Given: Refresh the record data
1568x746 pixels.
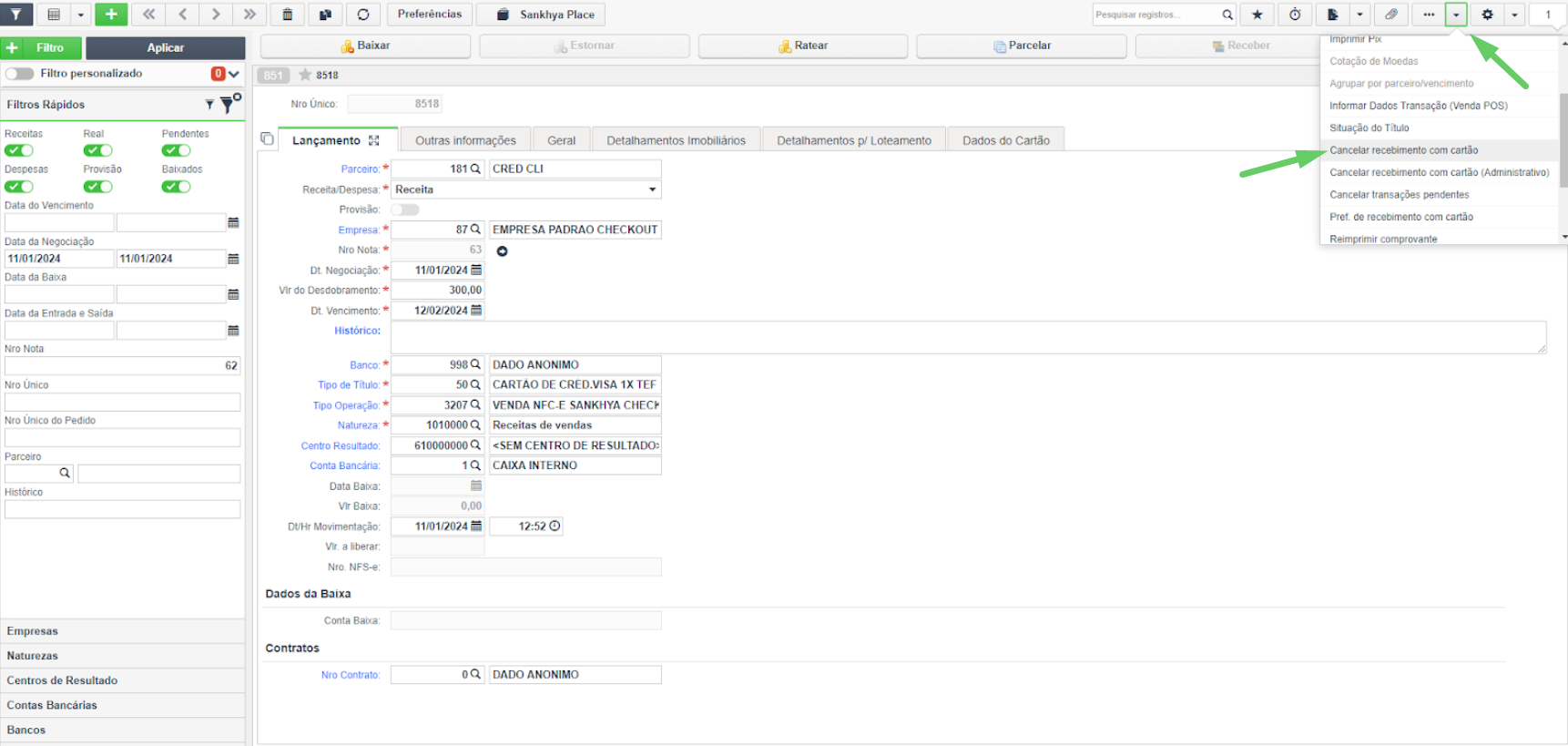Looking at the screenshot, I should (363, 15).
